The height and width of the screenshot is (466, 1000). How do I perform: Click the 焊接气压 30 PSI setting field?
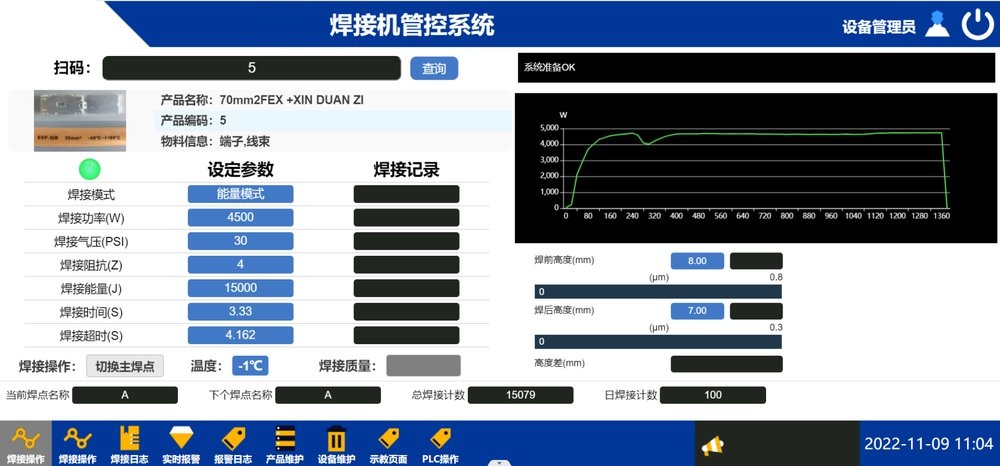(240, 241)
